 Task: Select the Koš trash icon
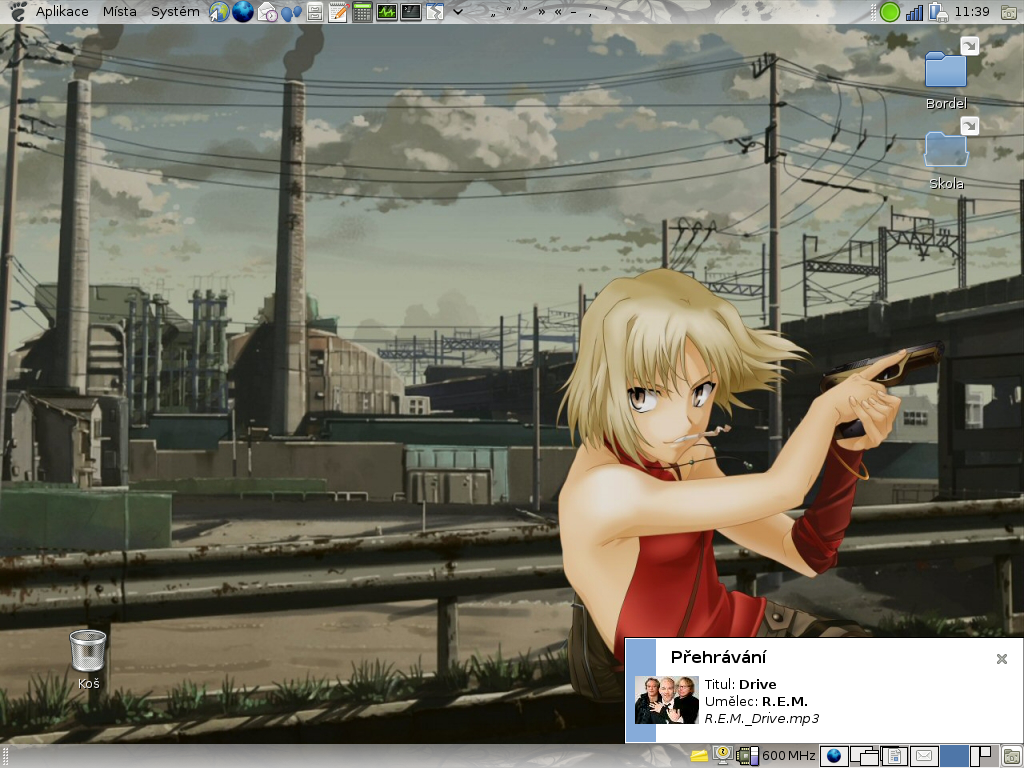pos(88,660)
